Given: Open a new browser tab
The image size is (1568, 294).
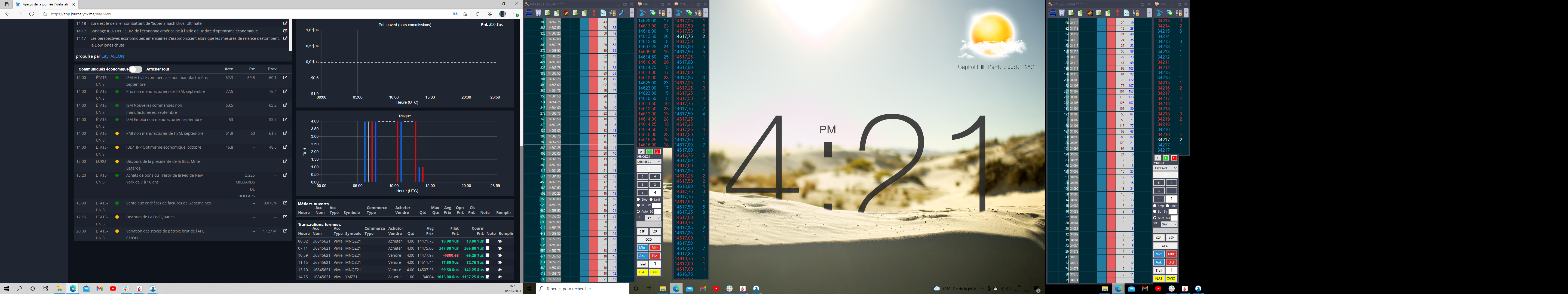Looking at the screenshot, I should pyautogui.click(x=83, y=4).
